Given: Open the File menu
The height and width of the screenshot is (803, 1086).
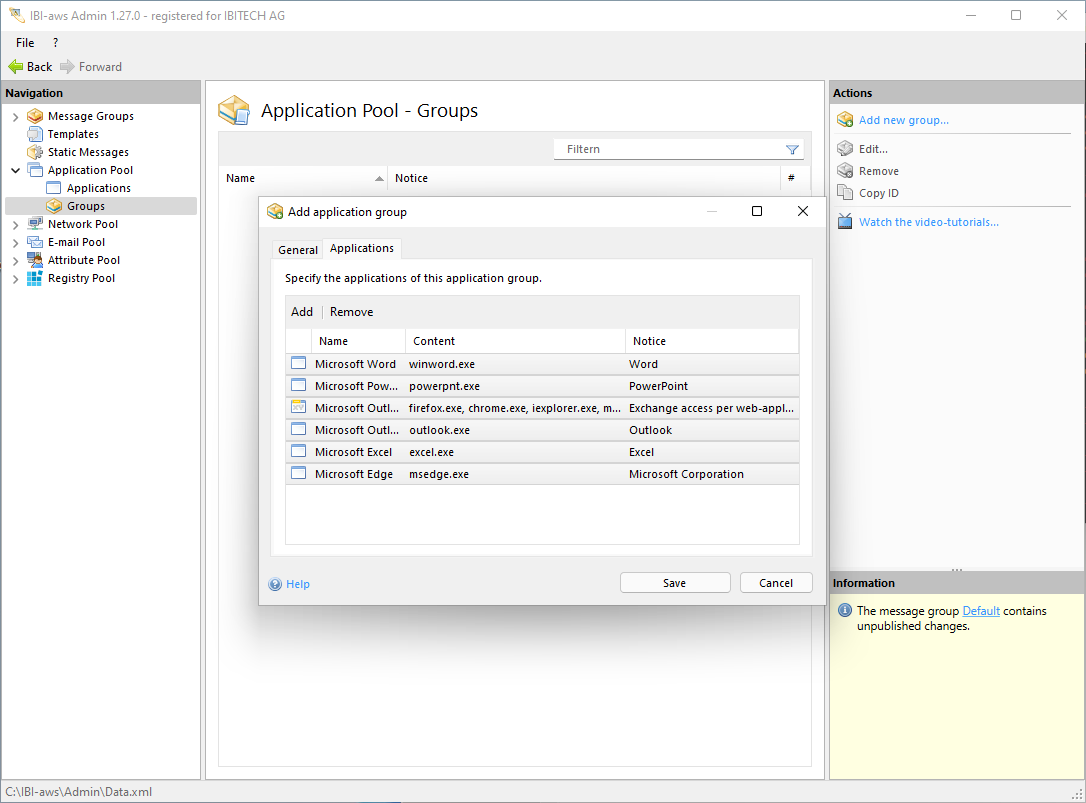Looking at the screenshot, I should [25, 43].
